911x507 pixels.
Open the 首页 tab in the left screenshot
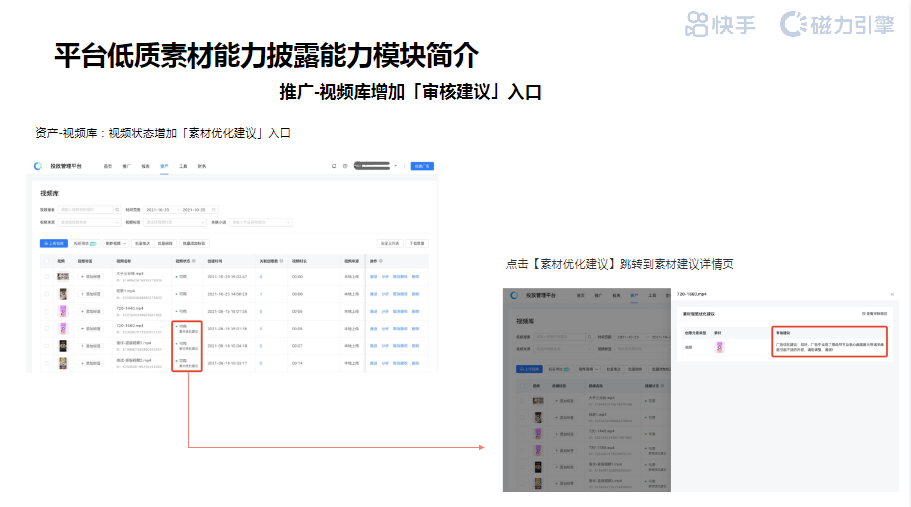pyautogui.click(x=107, y=166)
